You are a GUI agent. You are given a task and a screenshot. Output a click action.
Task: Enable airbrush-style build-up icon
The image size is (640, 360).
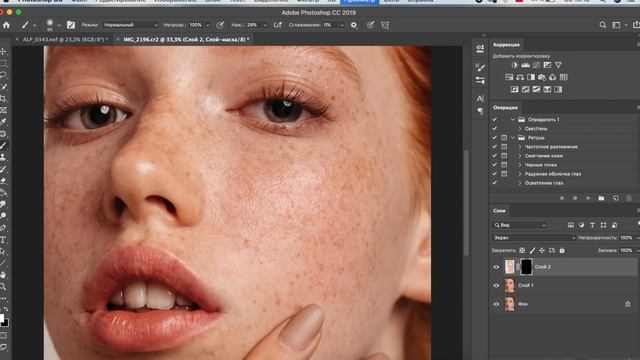pos(278,25)
